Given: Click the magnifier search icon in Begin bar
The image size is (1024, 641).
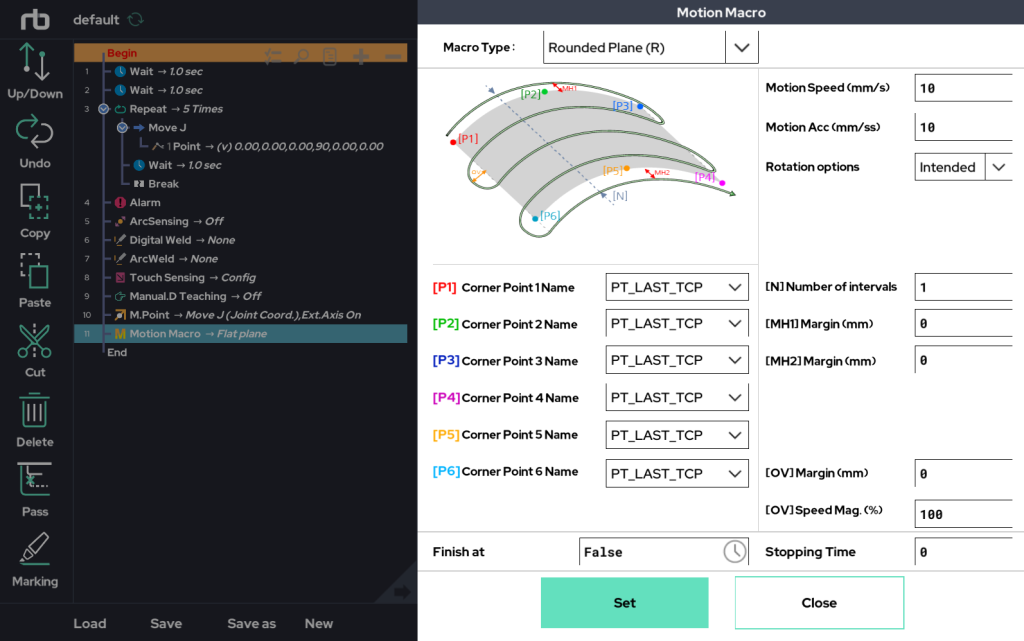Looking at the screenshot, I should pos(302,57).
